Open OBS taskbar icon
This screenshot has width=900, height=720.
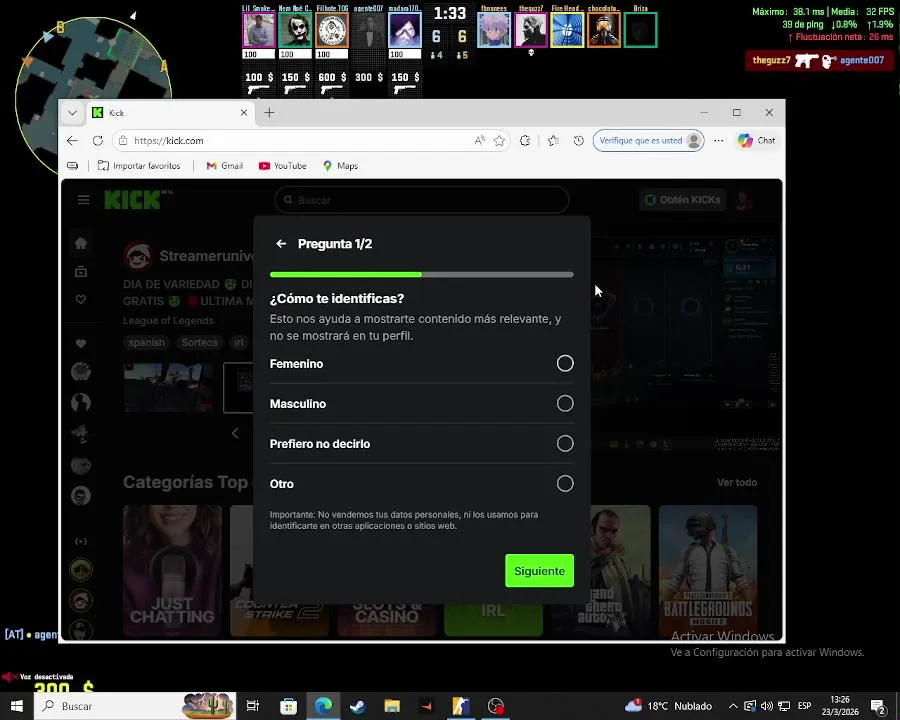point(496,706)
